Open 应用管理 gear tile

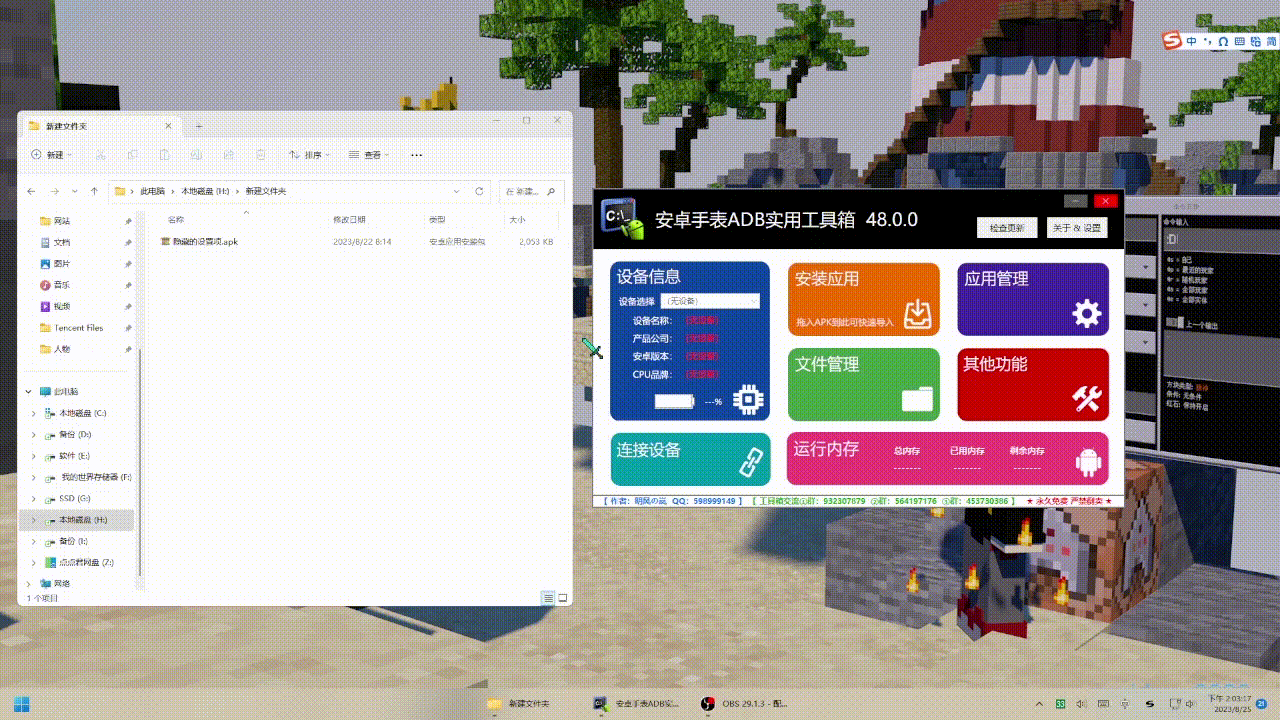[x=1033, y=298]
